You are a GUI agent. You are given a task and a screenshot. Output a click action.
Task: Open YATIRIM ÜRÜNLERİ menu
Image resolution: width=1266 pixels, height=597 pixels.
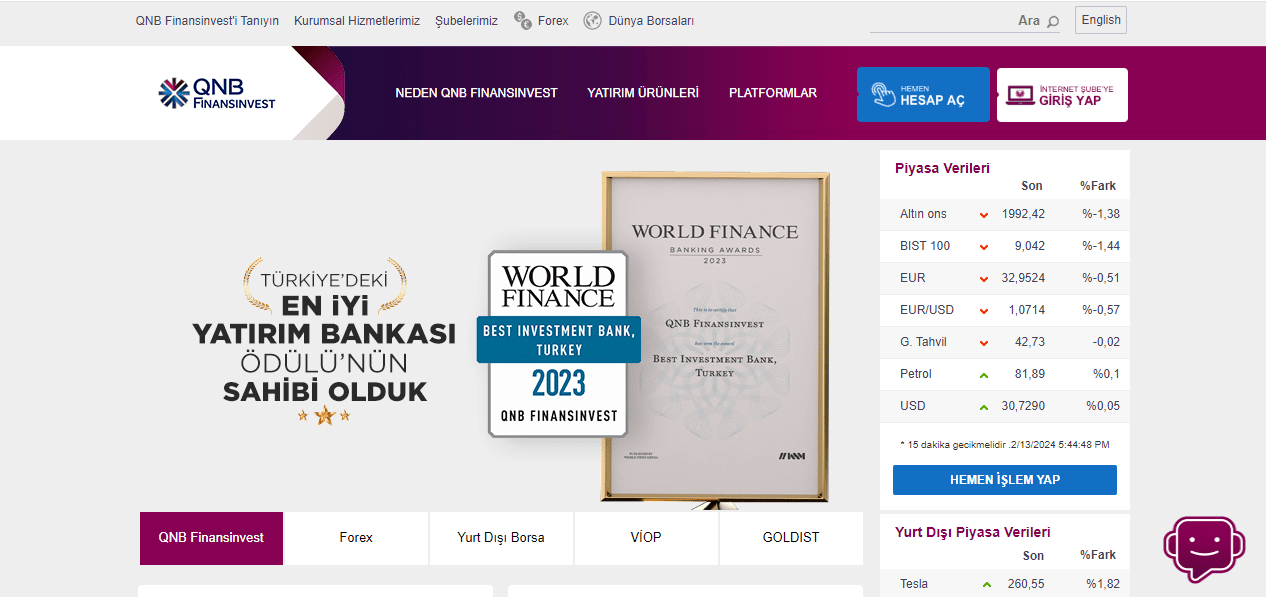pos(643,93)
